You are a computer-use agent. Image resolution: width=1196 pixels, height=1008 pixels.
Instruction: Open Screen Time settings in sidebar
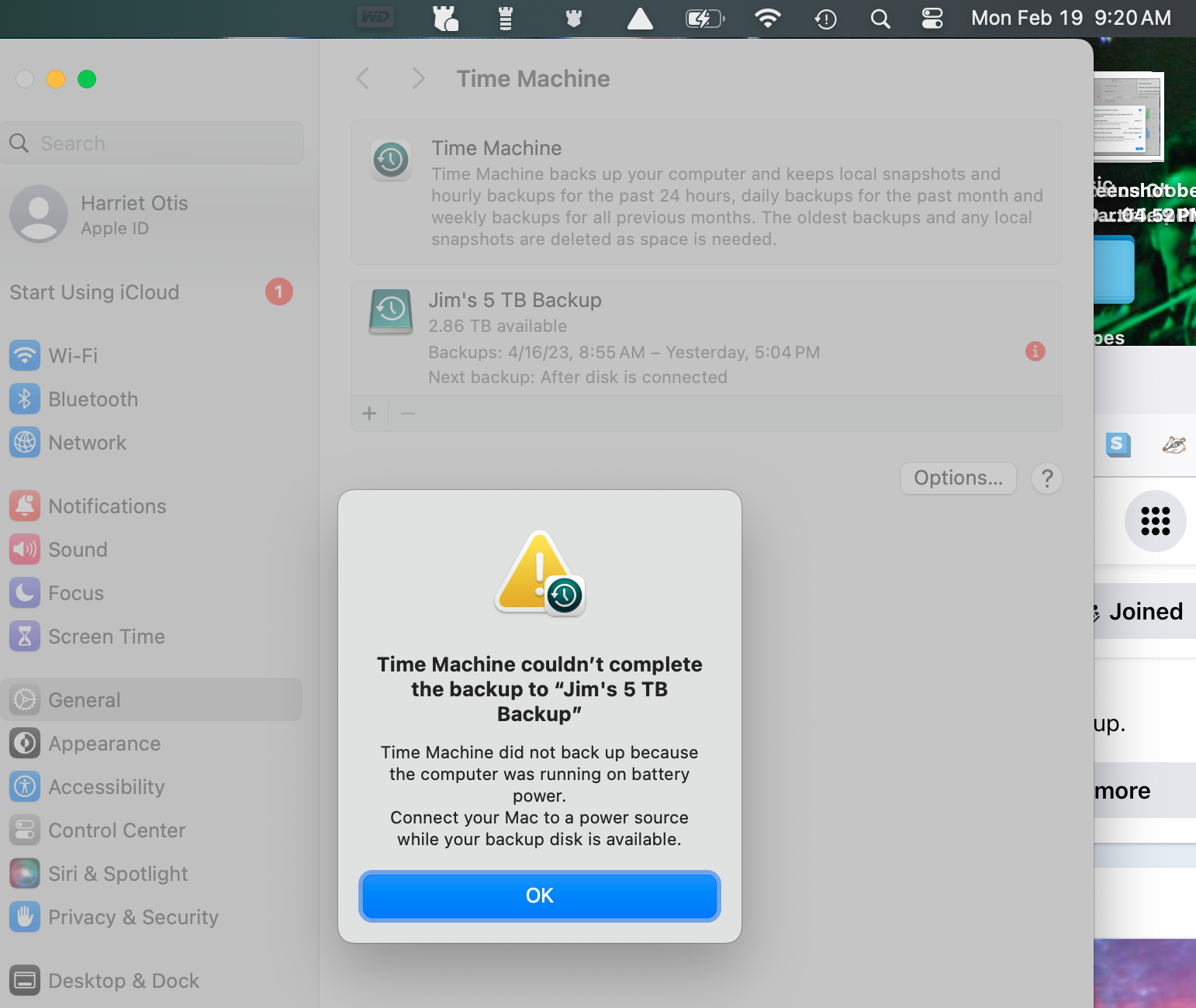coord(152,637)
